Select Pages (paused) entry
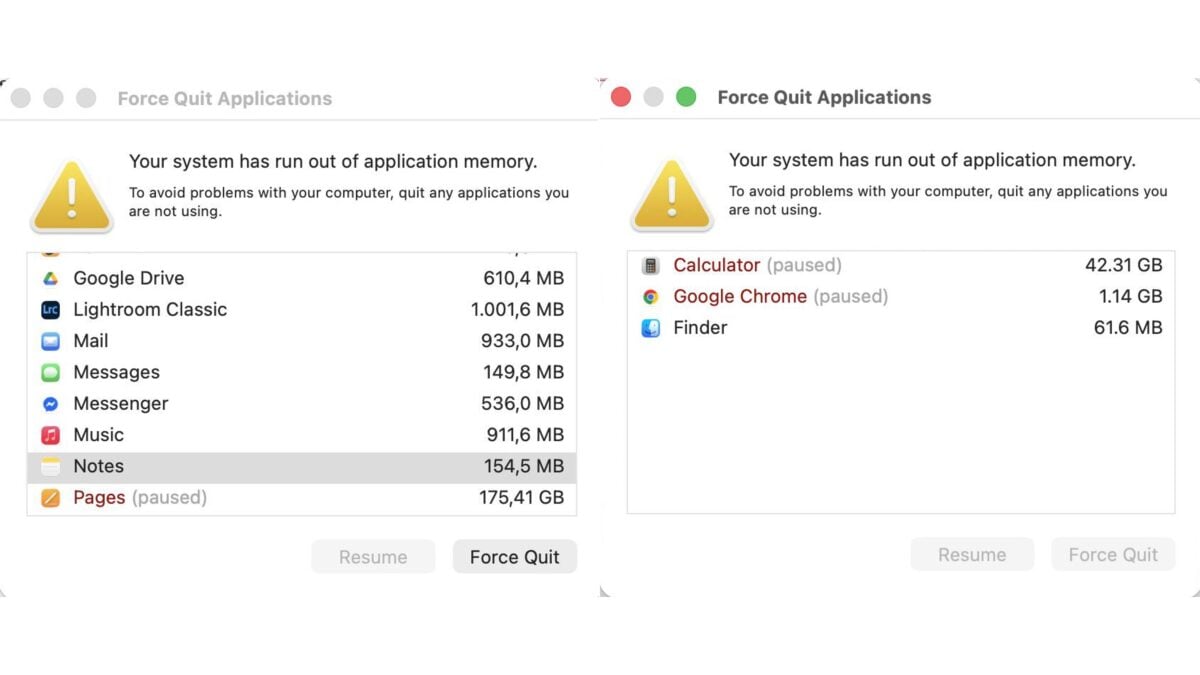The height and width of the screenshot is (675, 1200). (x=300, y=498)
